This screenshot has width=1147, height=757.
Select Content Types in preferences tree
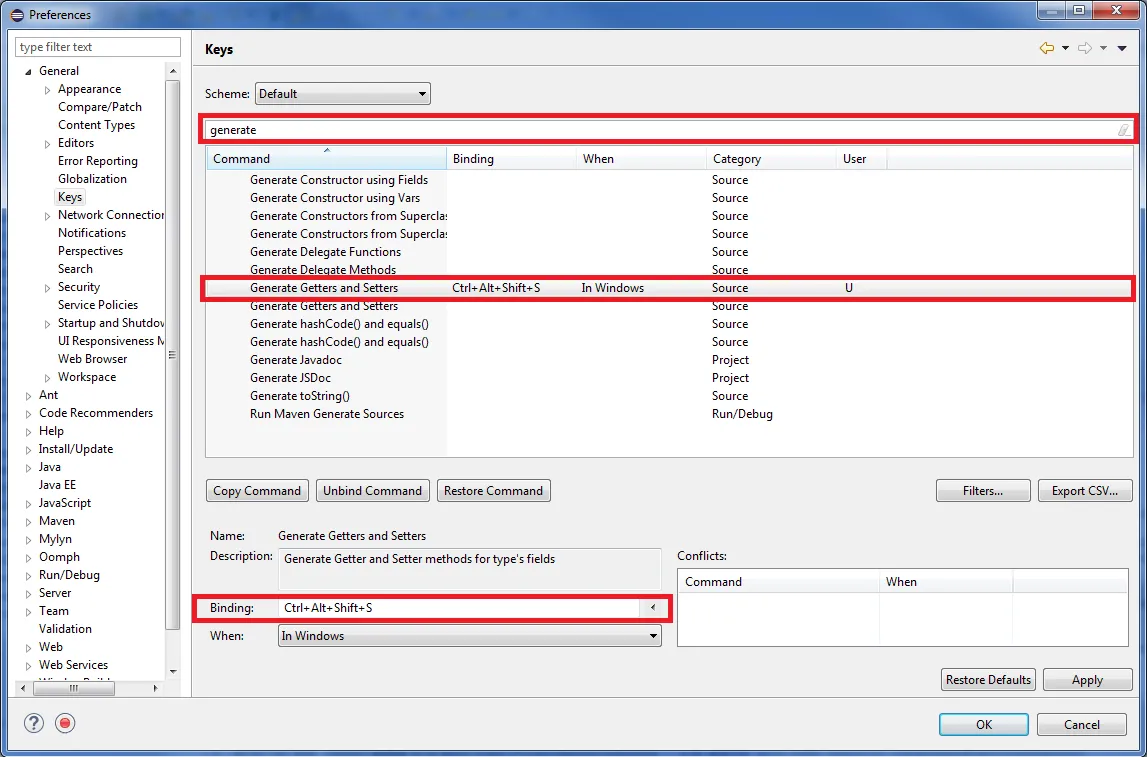tap(97, 125)
